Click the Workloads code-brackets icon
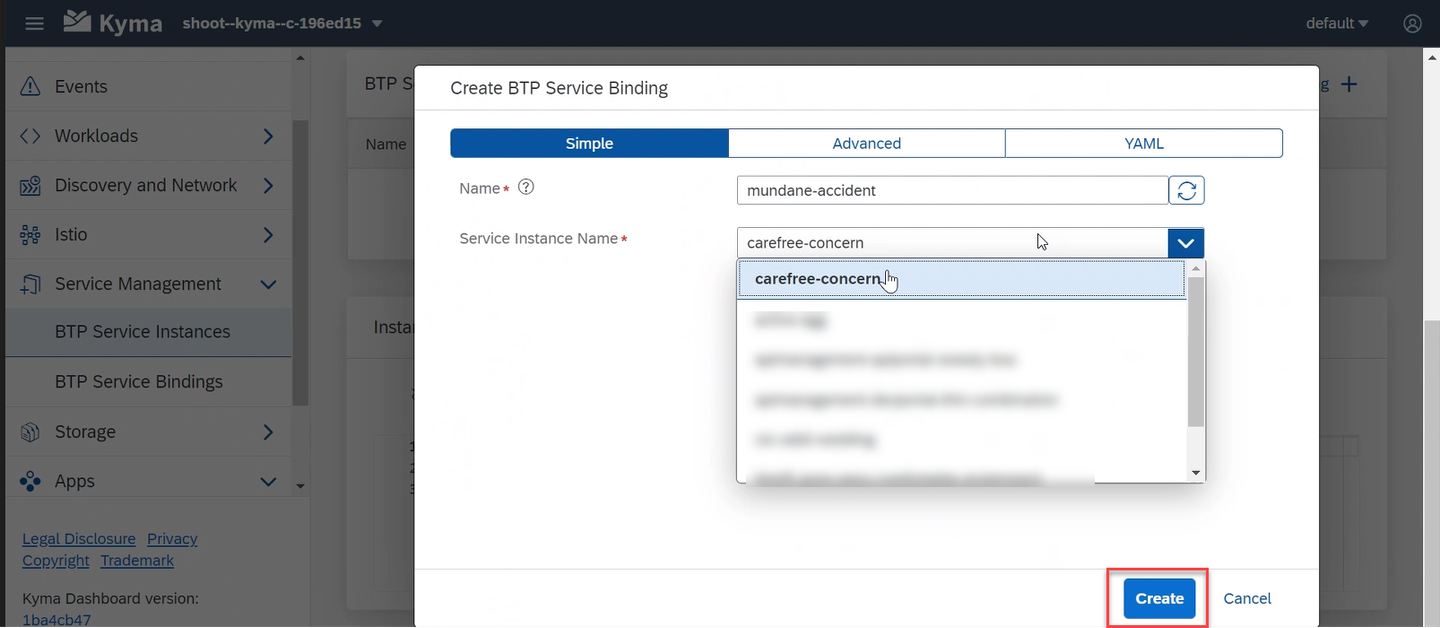The height and width of the screenshot is (628, 1440). click(x=30, y=136)
